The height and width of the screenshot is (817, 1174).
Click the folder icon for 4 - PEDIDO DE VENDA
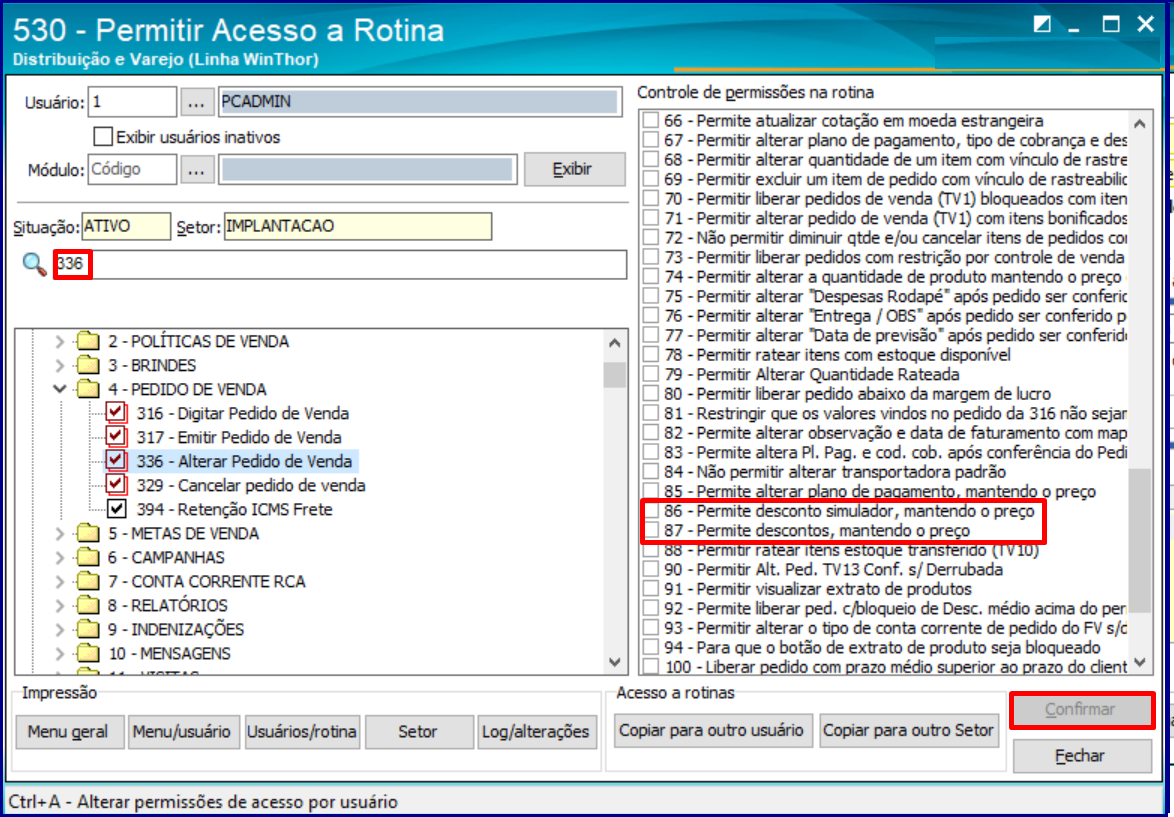[x=88, y=389]
